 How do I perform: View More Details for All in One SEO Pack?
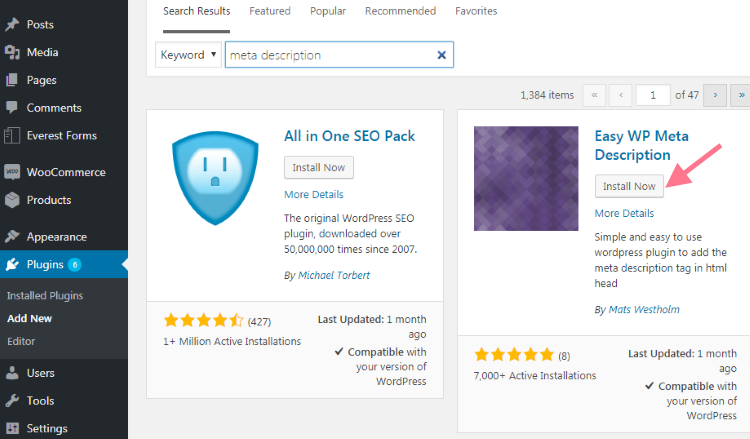pos(314,195)
